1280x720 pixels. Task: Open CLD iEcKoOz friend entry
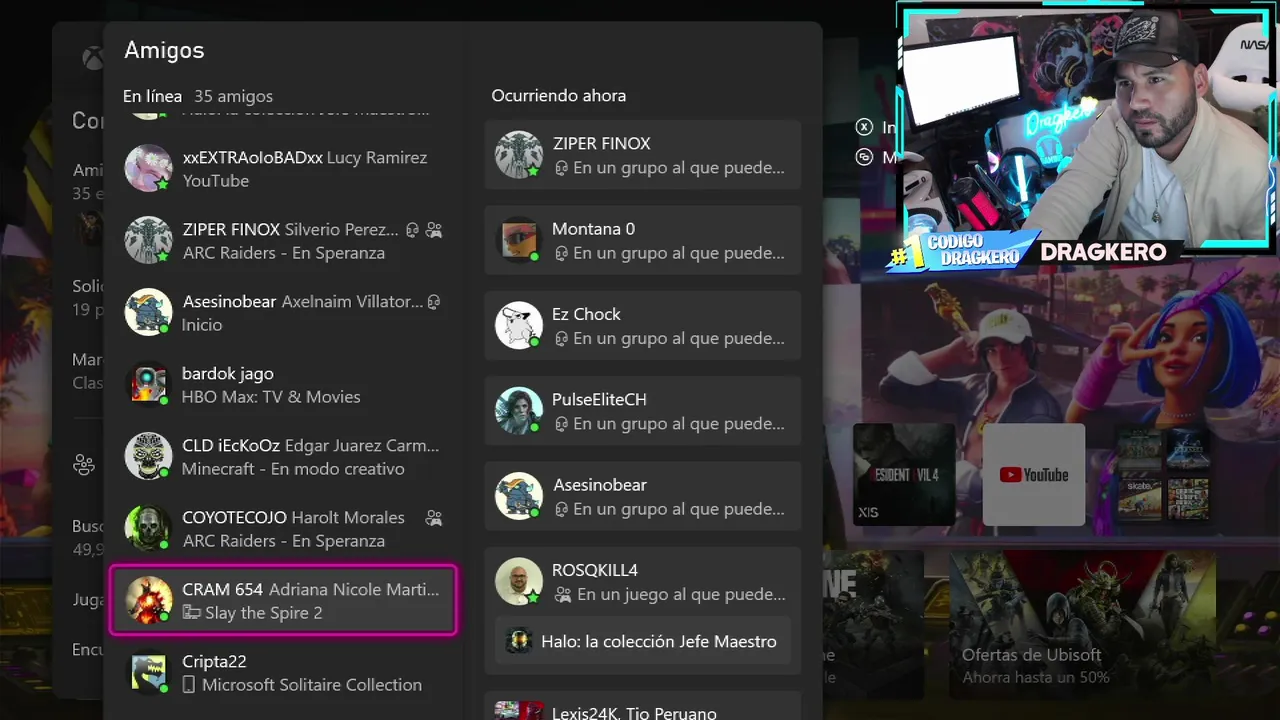click(x=283, y=457)
